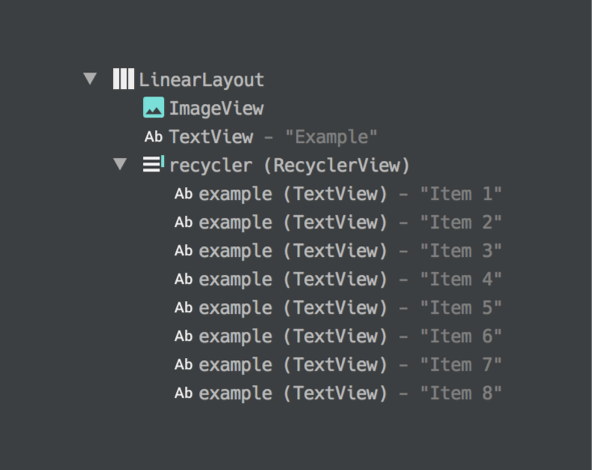Select example (TextView) "Item 5" text
This screenshot has height=470, width=592.
350,308
